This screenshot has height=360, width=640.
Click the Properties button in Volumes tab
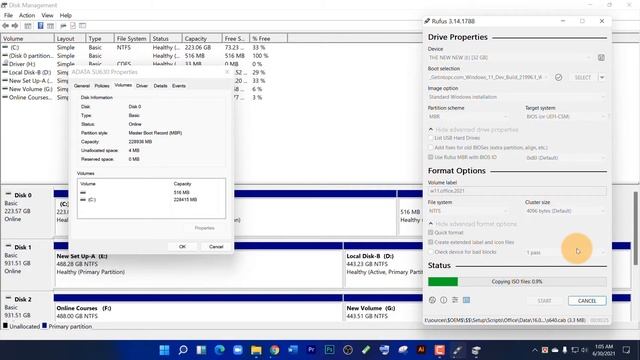[204, 228]
